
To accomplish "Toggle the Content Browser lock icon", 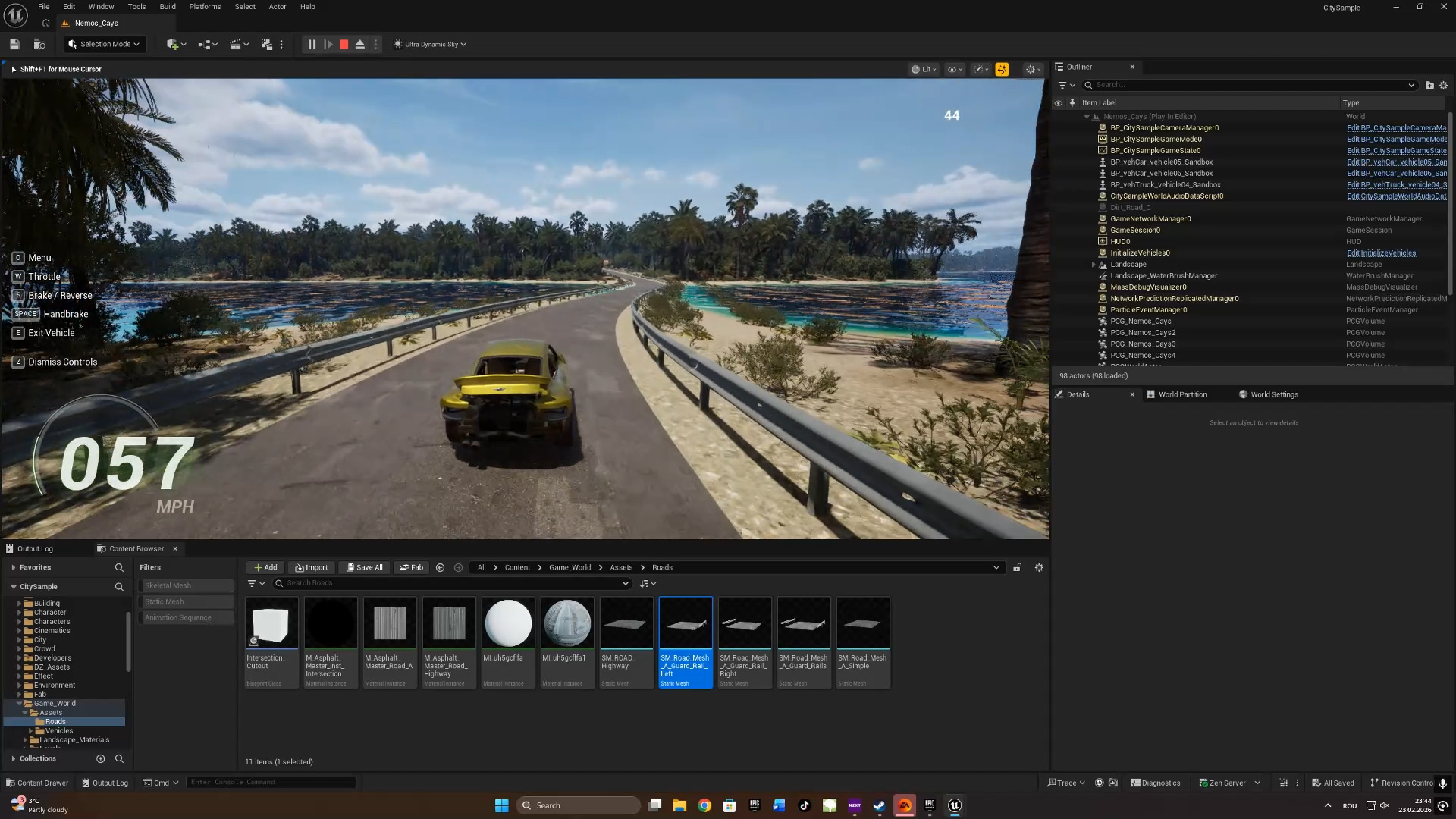I will click(x=1018, y=568).
